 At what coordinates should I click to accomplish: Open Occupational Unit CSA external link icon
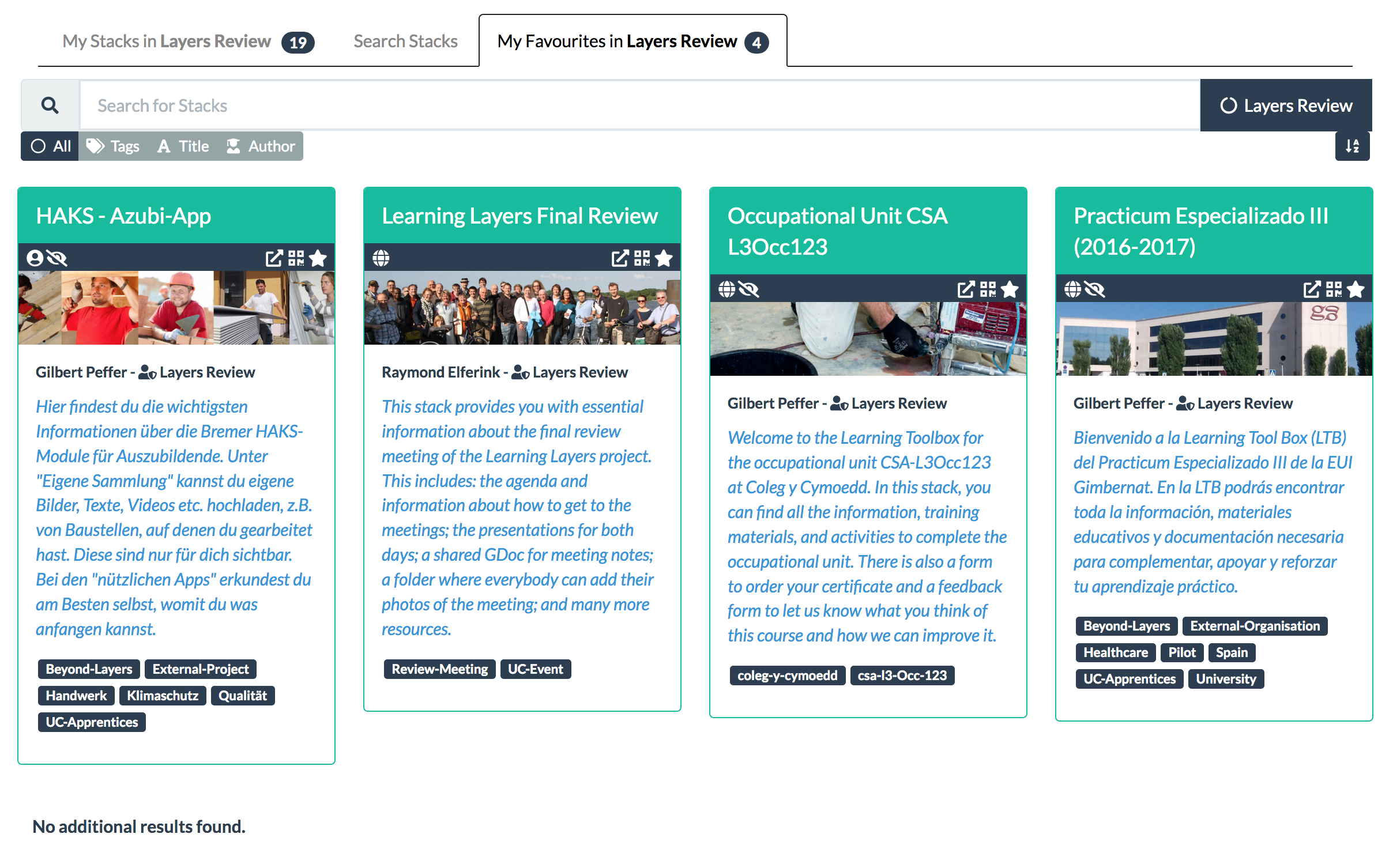(x=966, y=289)
